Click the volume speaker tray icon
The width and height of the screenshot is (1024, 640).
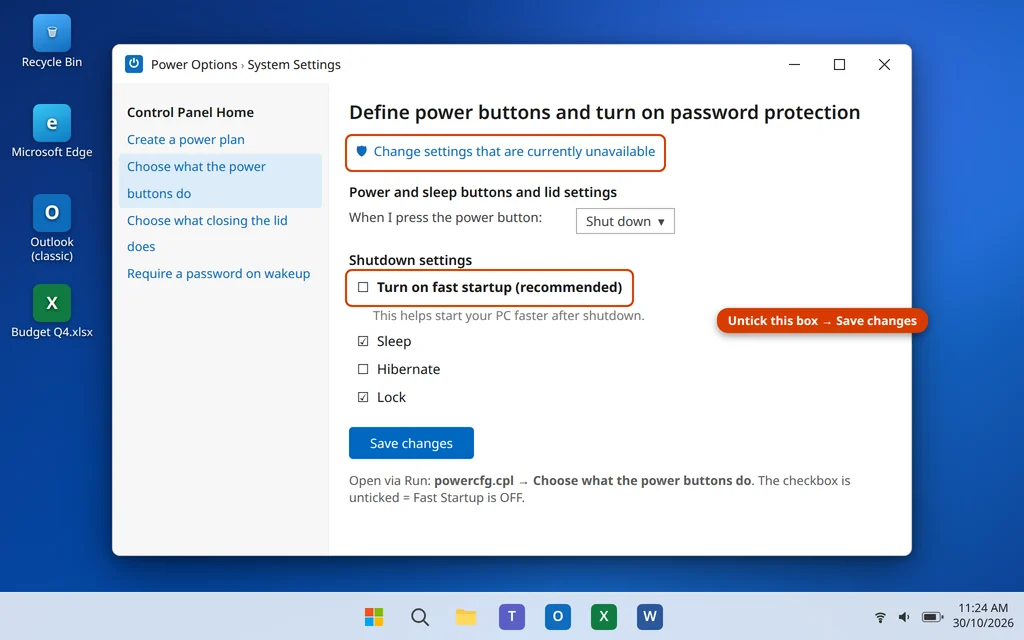[x=904, y=617]
